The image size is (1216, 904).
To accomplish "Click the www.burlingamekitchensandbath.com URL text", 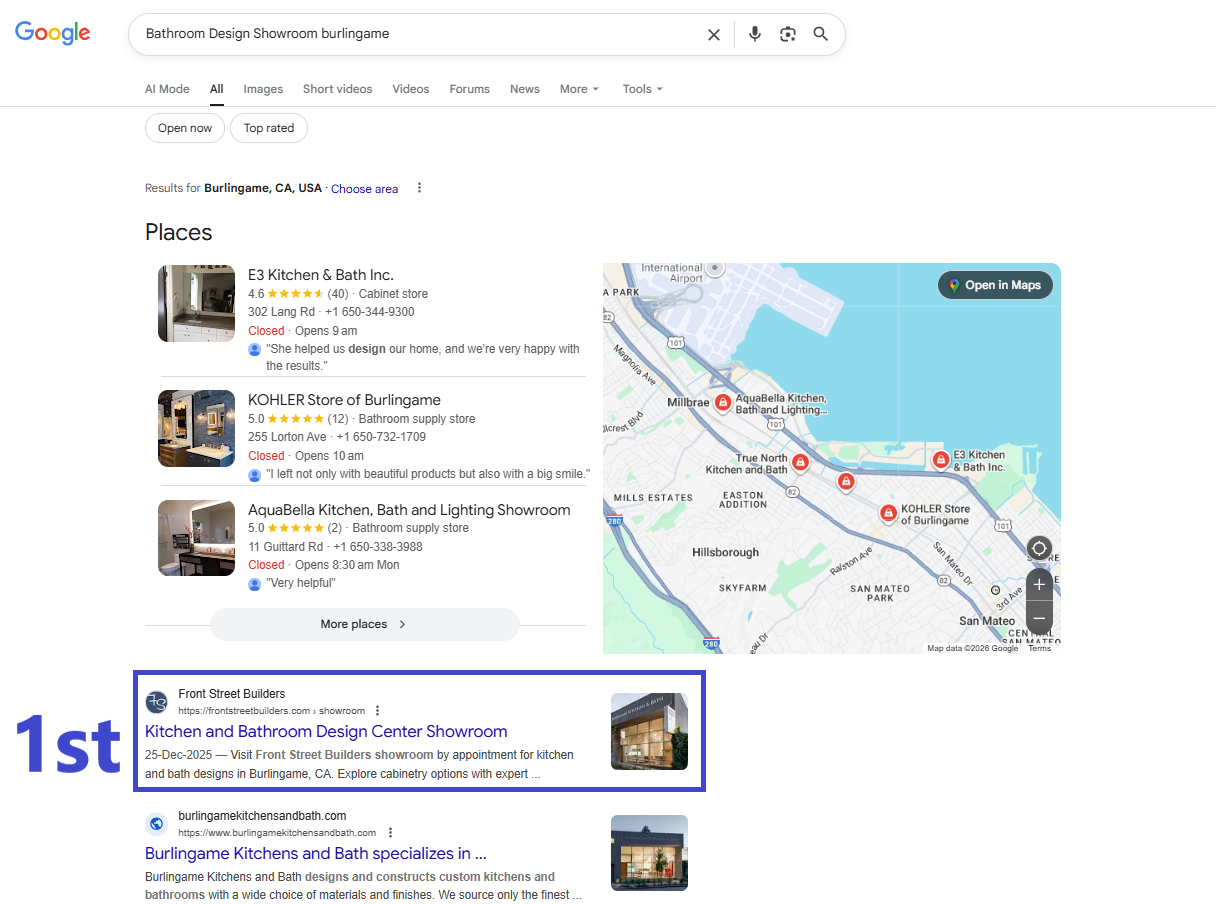I will pyautogui.click(x=277, y=833).
